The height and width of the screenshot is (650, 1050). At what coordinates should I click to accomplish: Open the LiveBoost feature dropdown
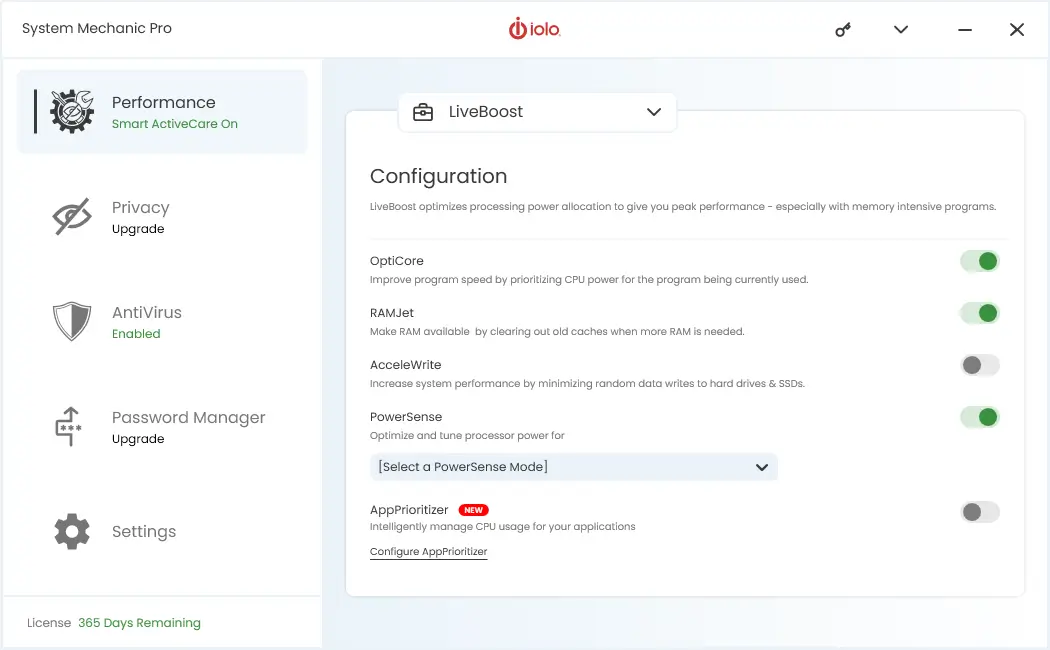[654, 112]
